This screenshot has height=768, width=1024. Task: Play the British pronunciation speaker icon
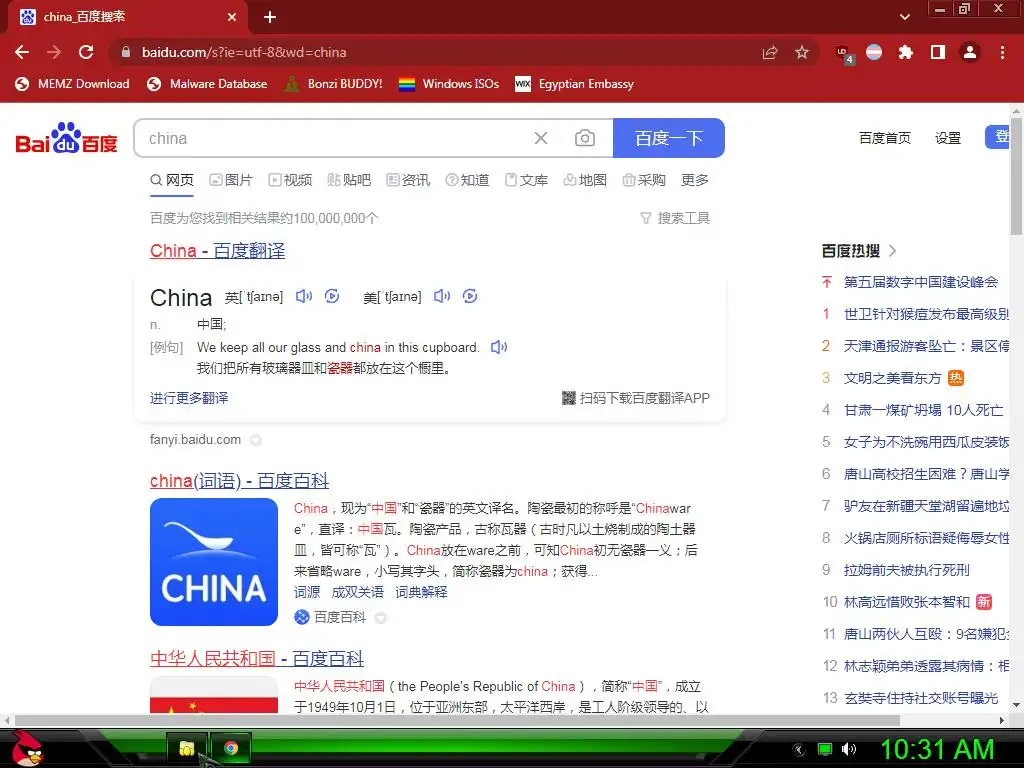click(304, 296)
